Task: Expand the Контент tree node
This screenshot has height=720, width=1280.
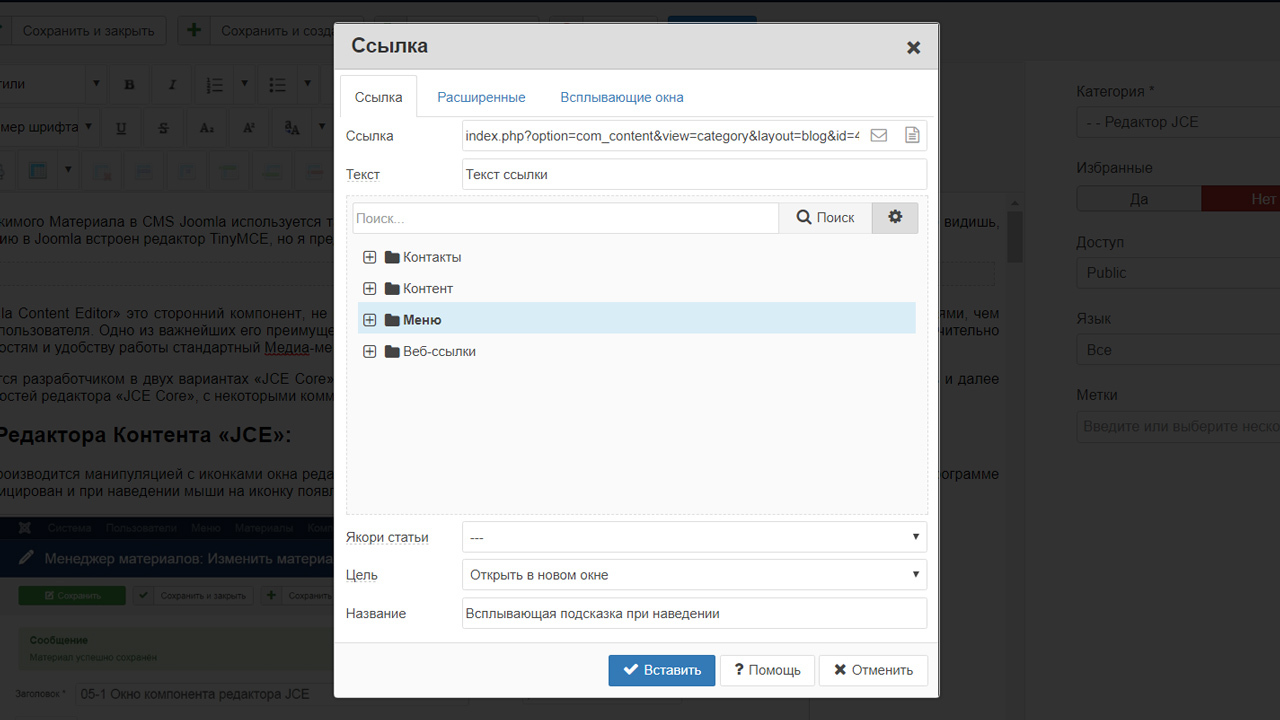Action: 370,288
